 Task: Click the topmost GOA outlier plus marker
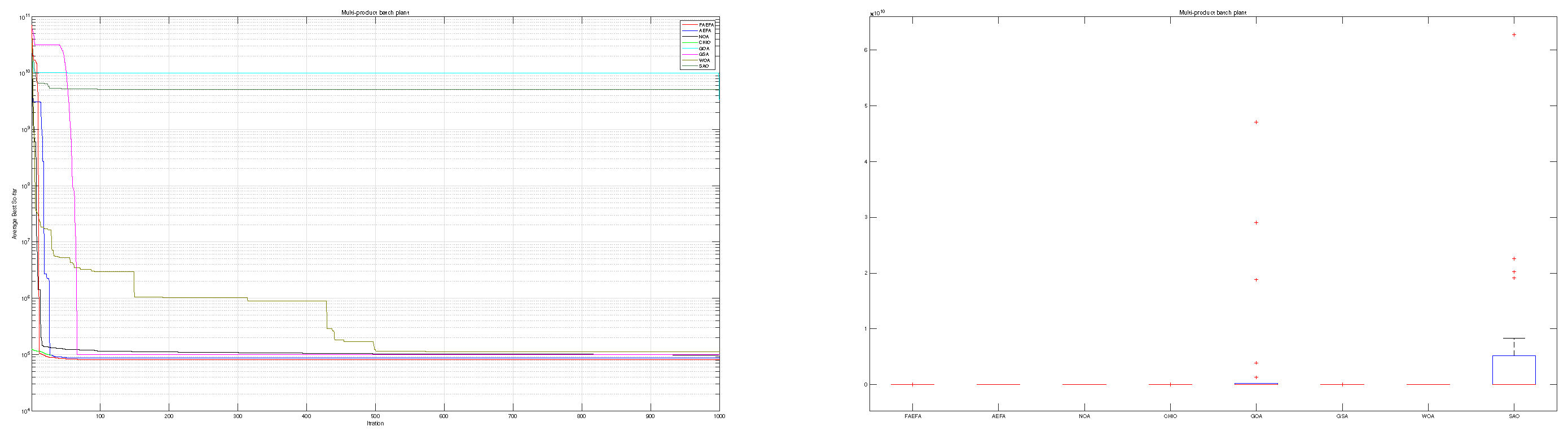(x=1256, y=122)
